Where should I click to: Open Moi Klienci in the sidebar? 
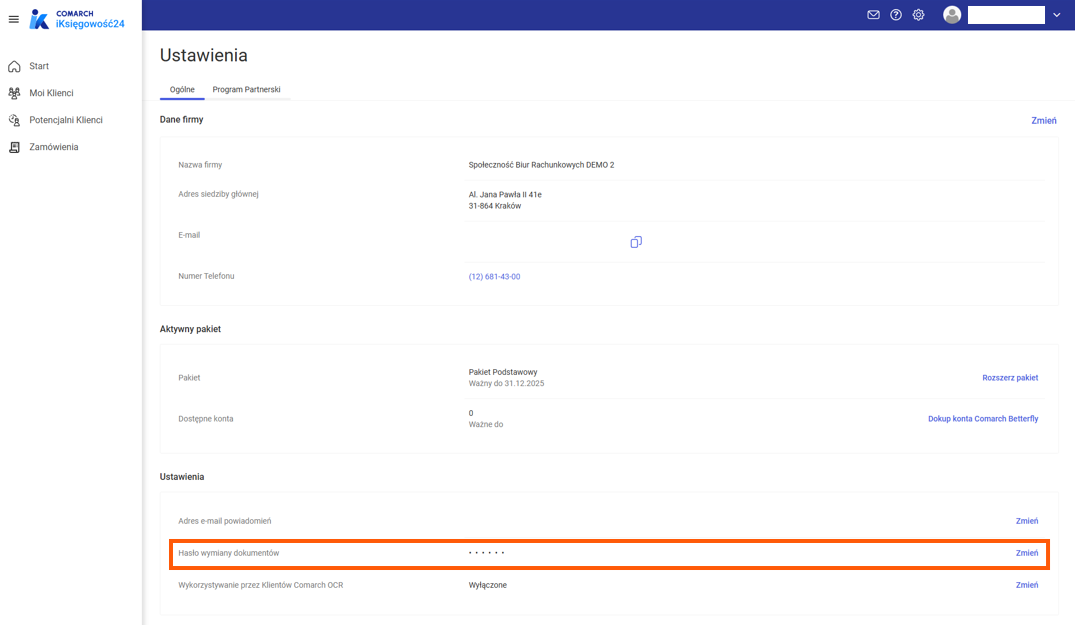(51, 93)
